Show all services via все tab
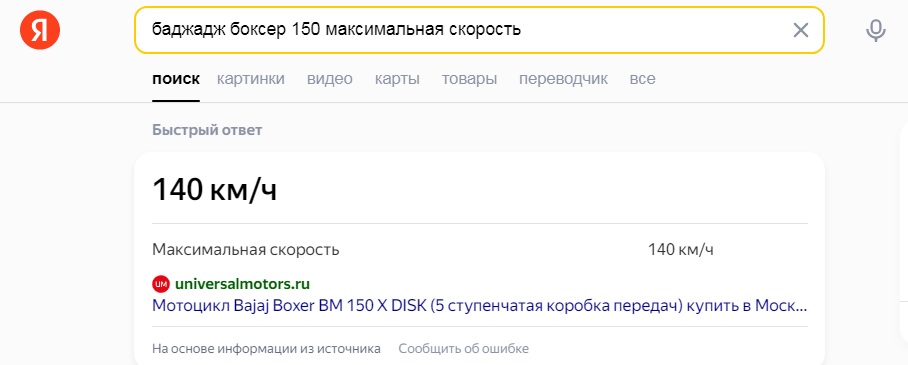This screenshot has width=908, height=365. pos(642,79)
